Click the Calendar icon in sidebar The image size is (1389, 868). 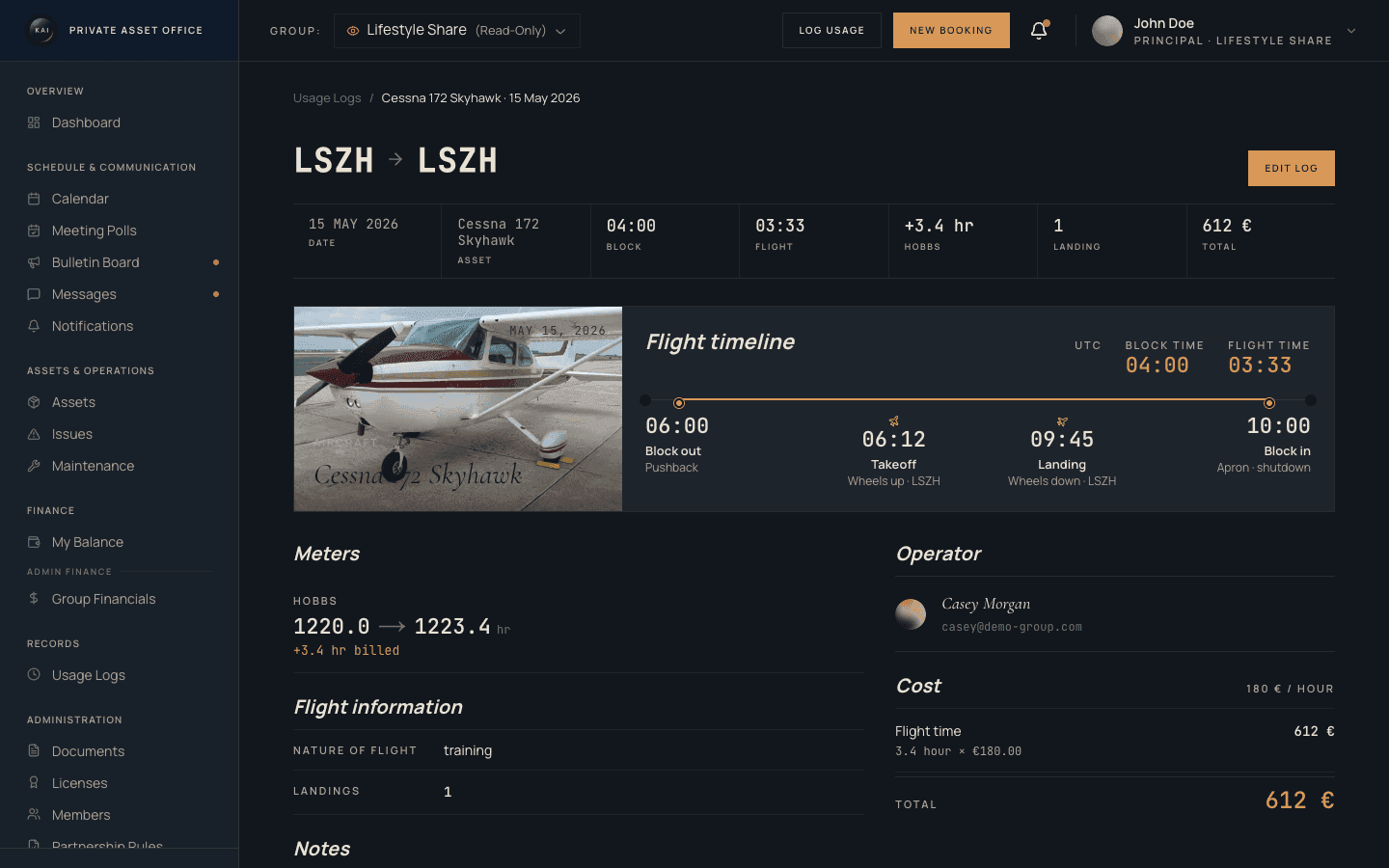tap(34, 199)
